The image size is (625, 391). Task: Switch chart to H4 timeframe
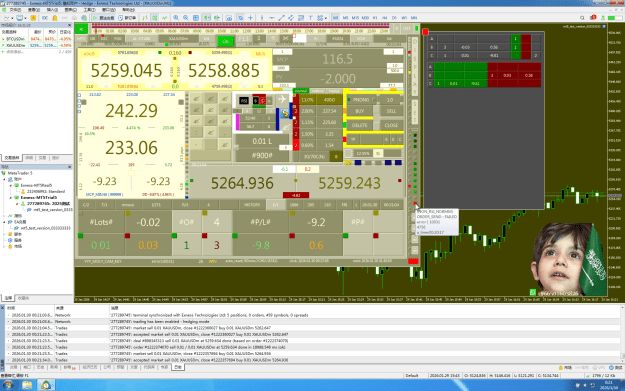pyautogui.click(x=385, y=18)
